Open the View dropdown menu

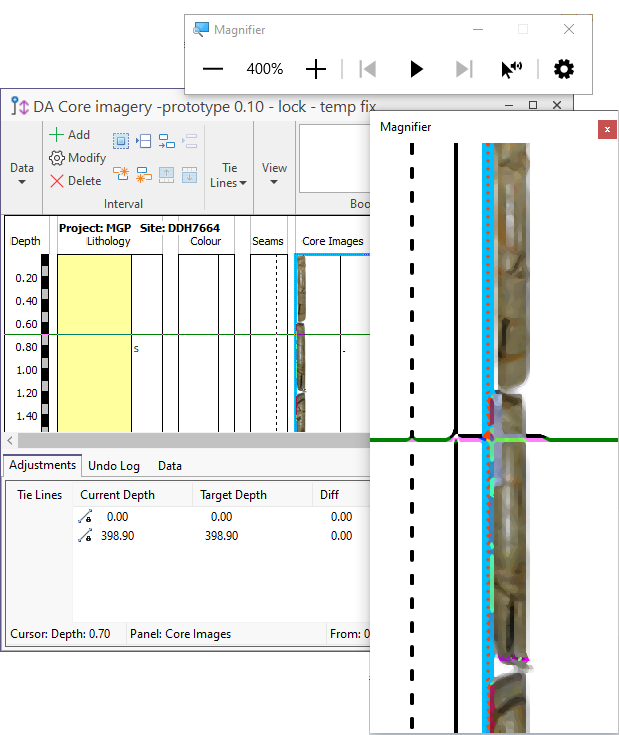[274, 174]
